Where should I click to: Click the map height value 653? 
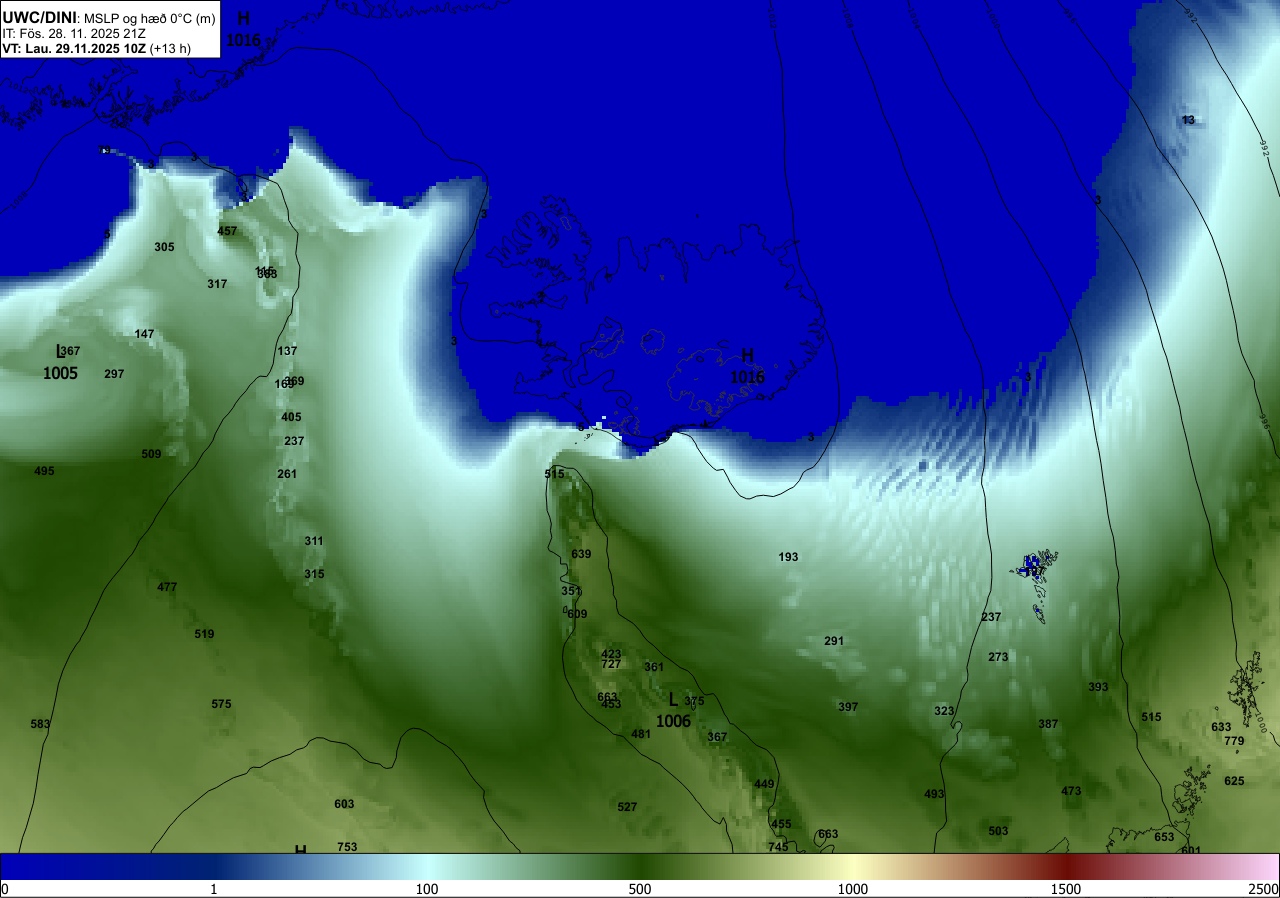(1164, 837)
